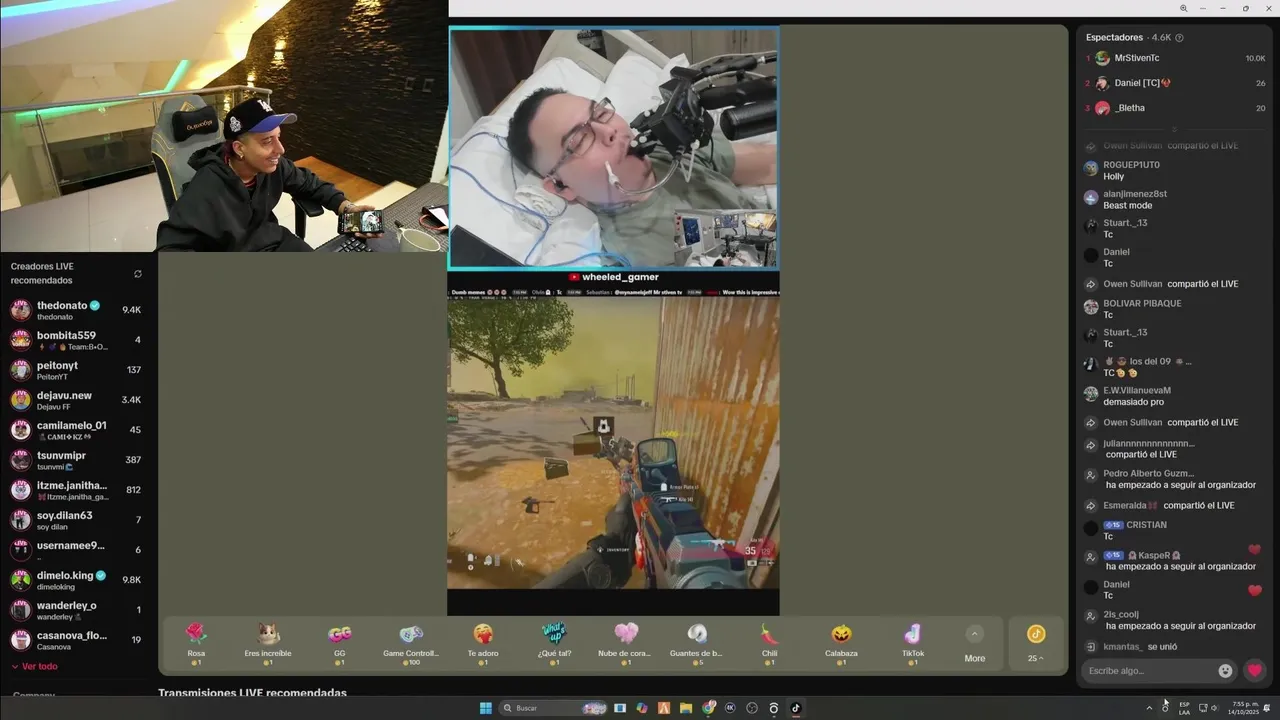Image resolution: width=1280 pixels, height=720 pixels.
Task: Click the coin recharge icon
Action: click(1036, 634)
